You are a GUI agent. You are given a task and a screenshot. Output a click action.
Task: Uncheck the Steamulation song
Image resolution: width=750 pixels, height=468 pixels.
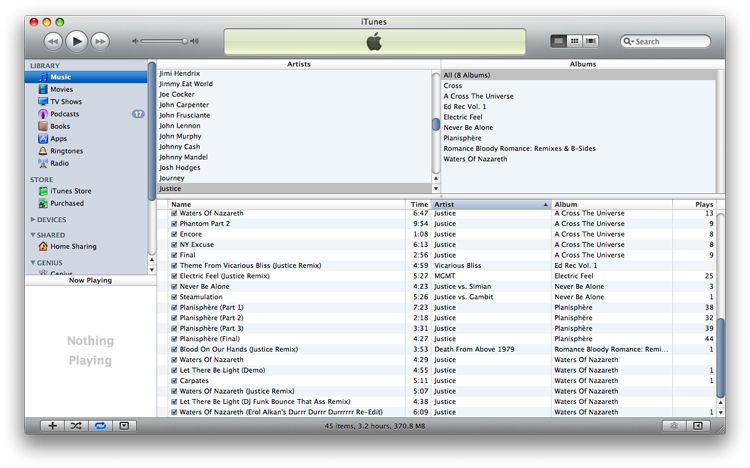(x=174, y=297)
